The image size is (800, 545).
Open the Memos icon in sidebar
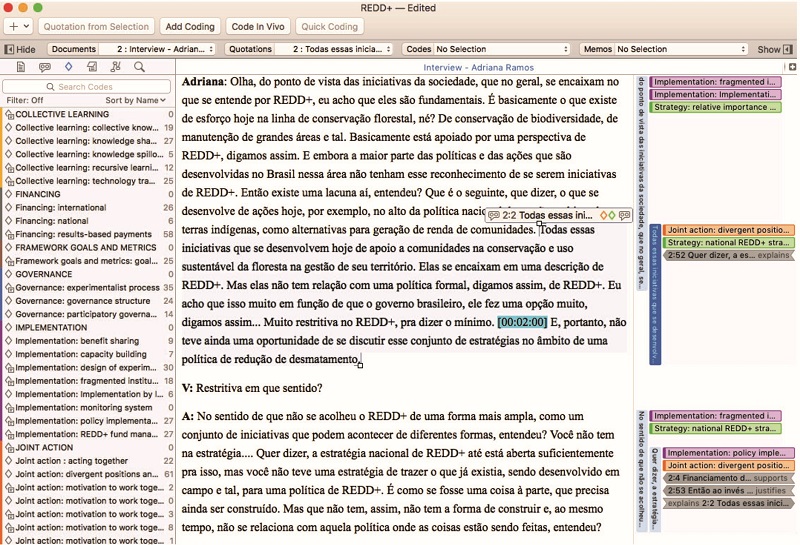coord(92,67)
